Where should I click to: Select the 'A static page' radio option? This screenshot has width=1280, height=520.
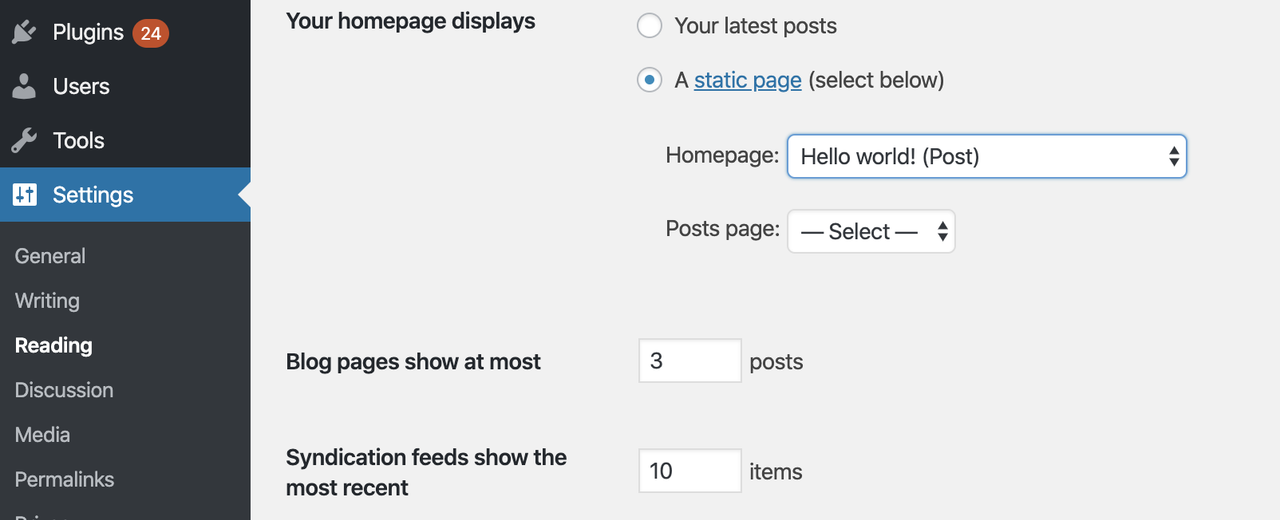650,80
